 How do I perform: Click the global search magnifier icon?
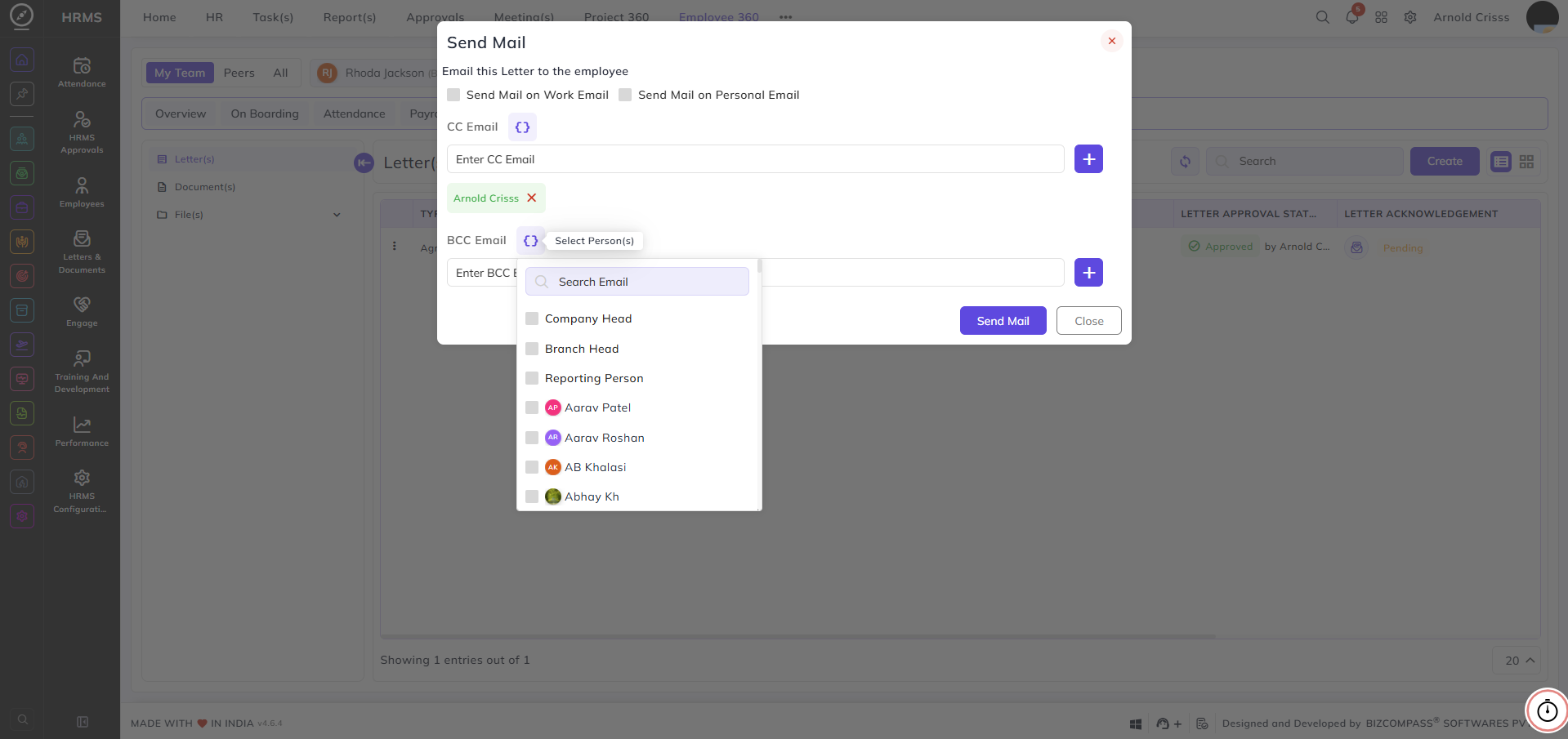tap(1322, 17)
